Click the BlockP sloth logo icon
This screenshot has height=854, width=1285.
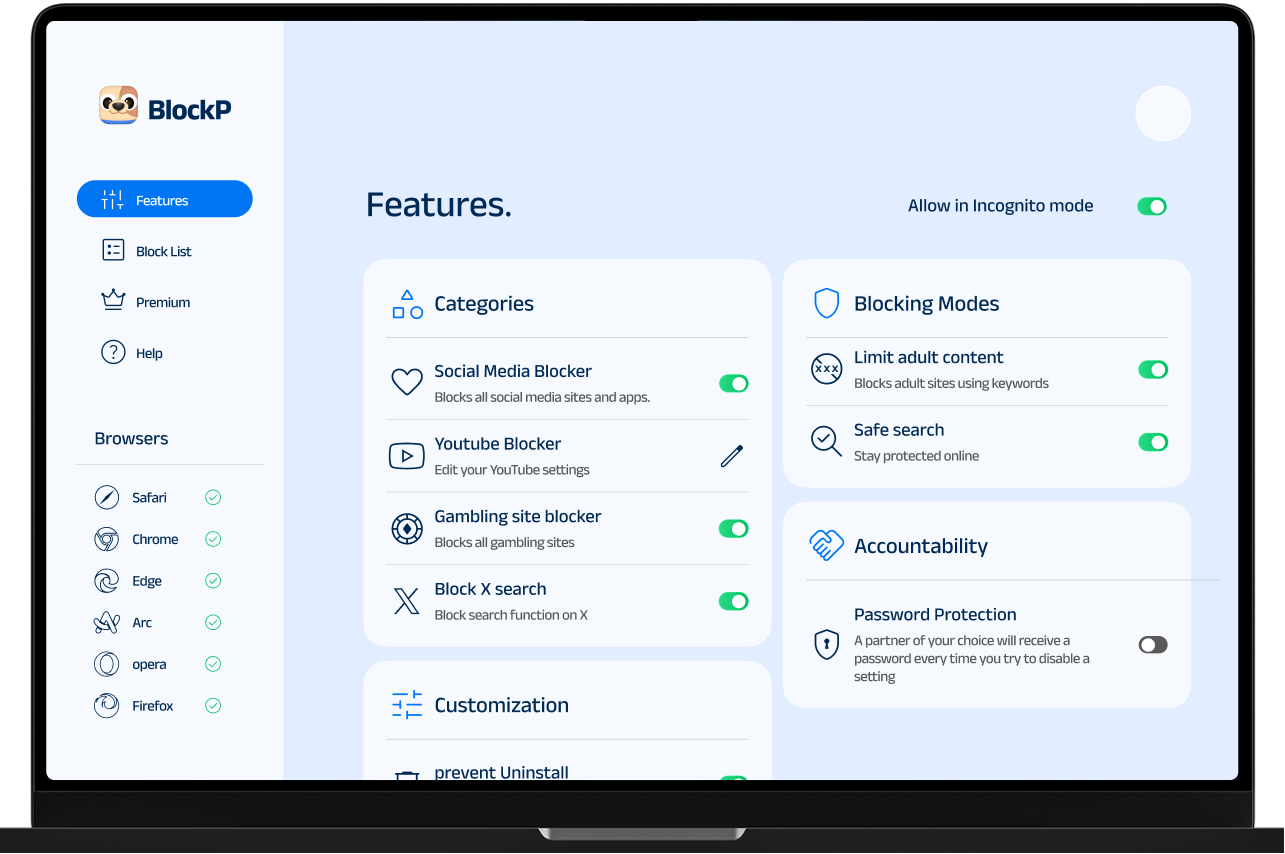(x=118, y=105)
